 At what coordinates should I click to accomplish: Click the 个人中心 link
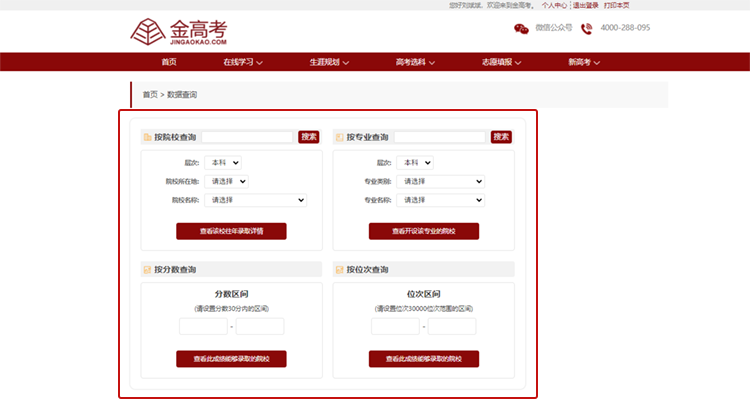coord(555,5)
